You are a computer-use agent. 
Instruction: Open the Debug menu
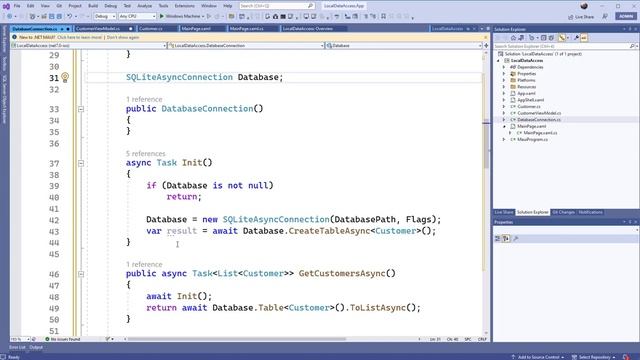pos(110,6)
